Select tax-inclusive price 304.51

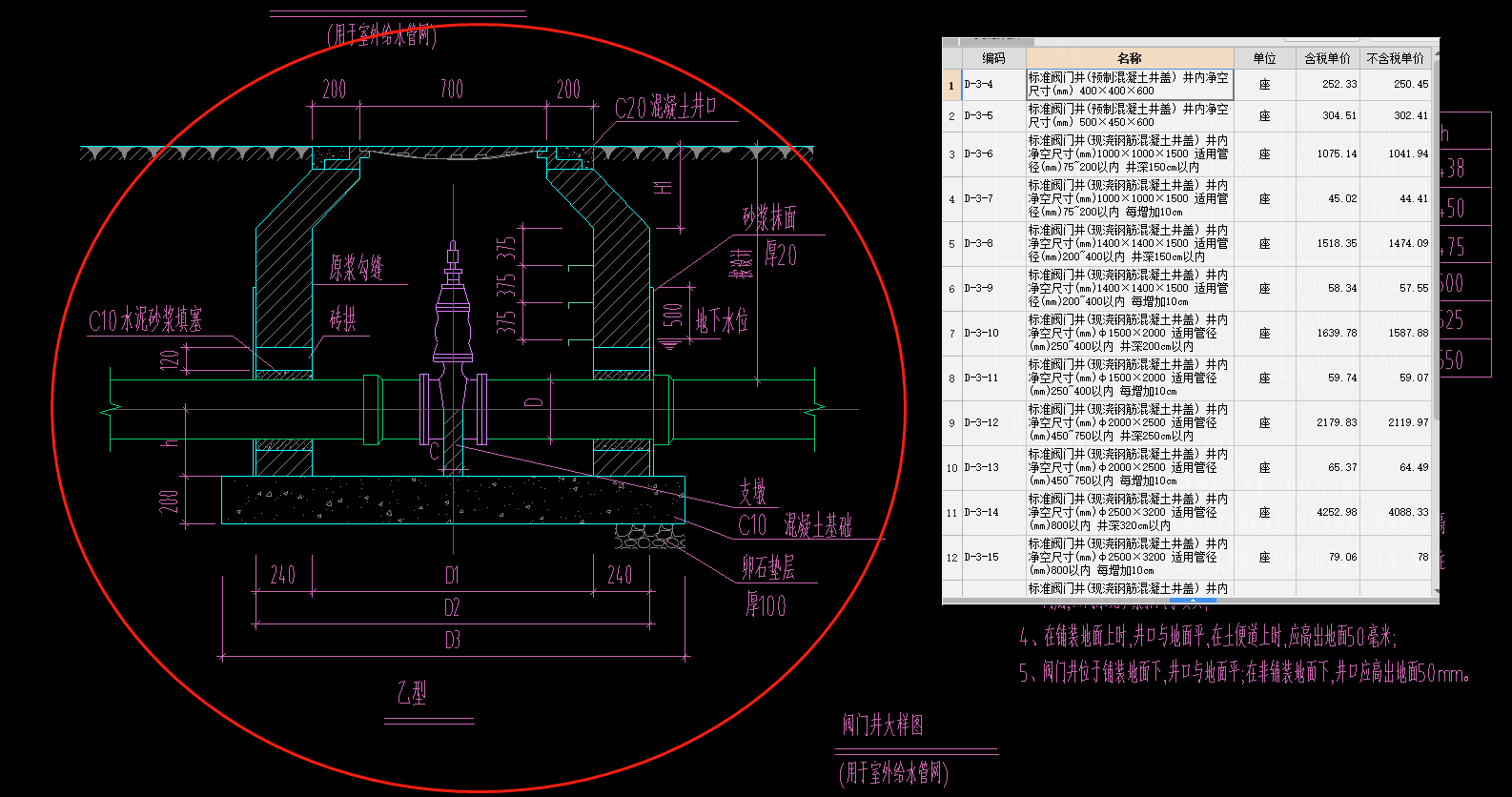[x=1327, y=116]
